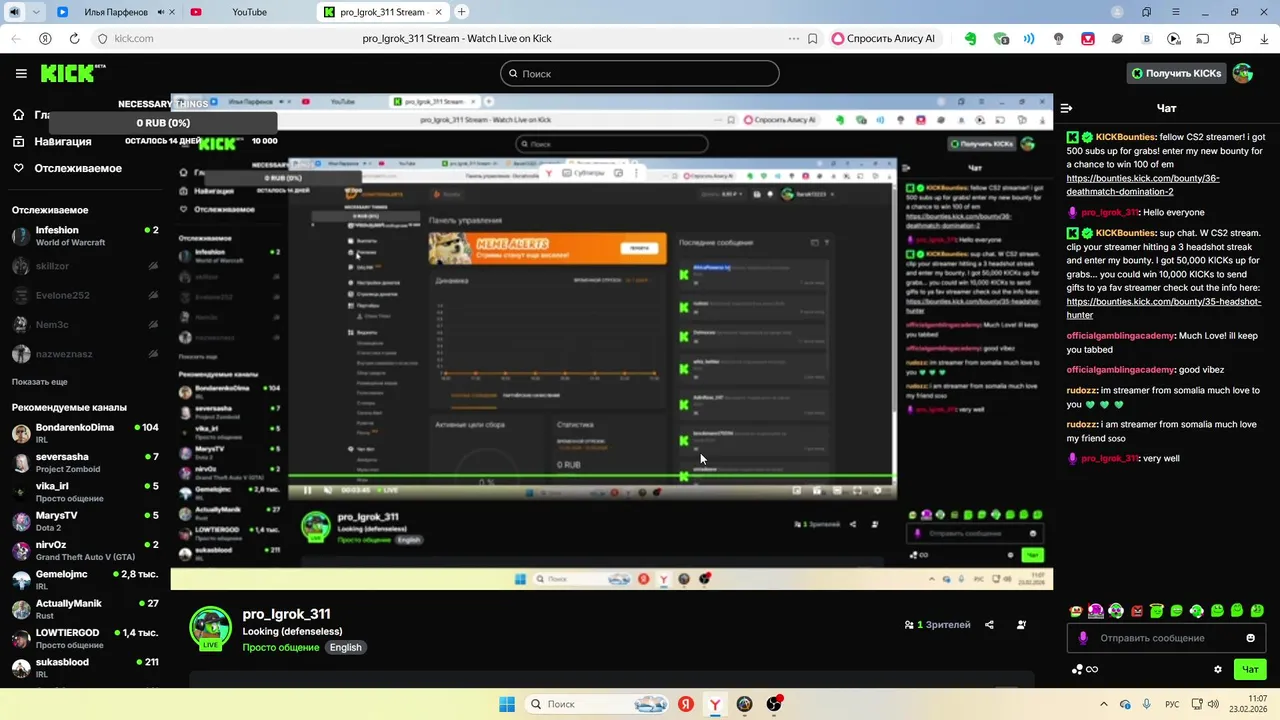Open the stream viewers count Зрителей
This screenshot has width=1280, height=720.
point(937,625)
